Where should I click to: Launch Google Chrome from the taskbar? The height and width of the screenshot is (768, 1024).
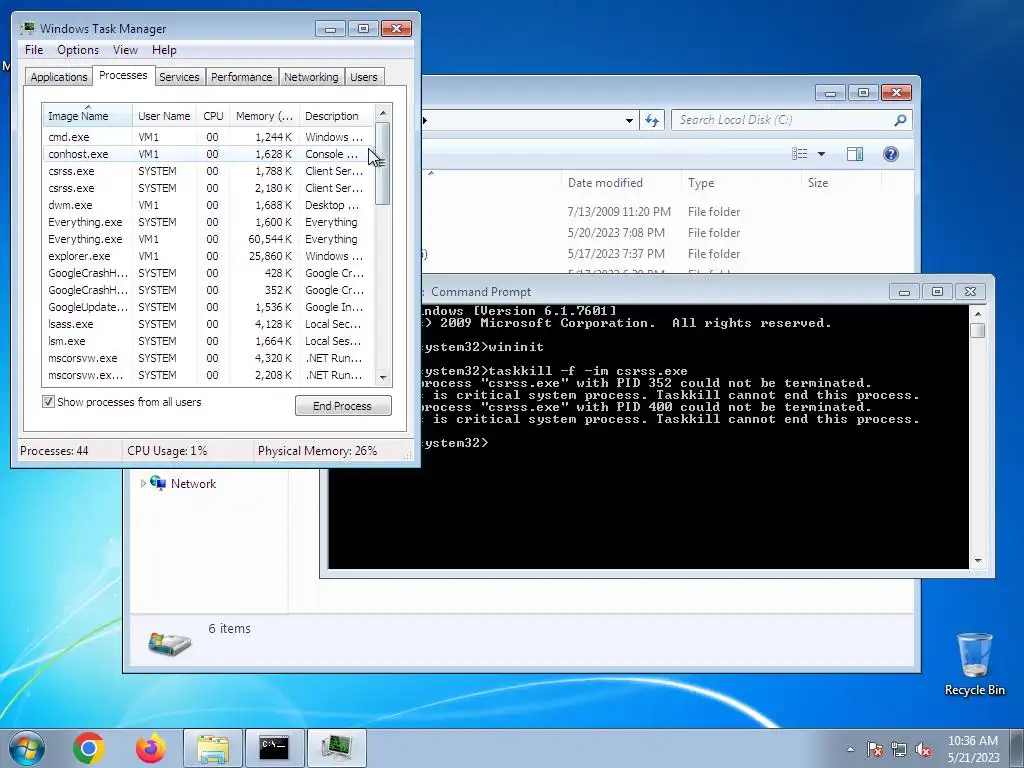[x=89, y=748]
